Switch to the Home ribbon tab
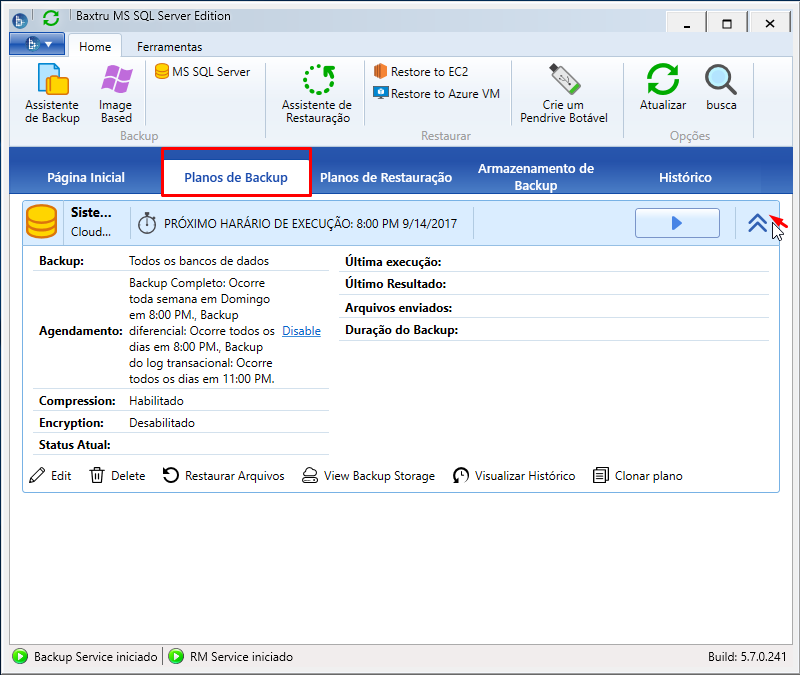This screenshot has width=800, height=675. pyautogui.click(x=95, y=46)
